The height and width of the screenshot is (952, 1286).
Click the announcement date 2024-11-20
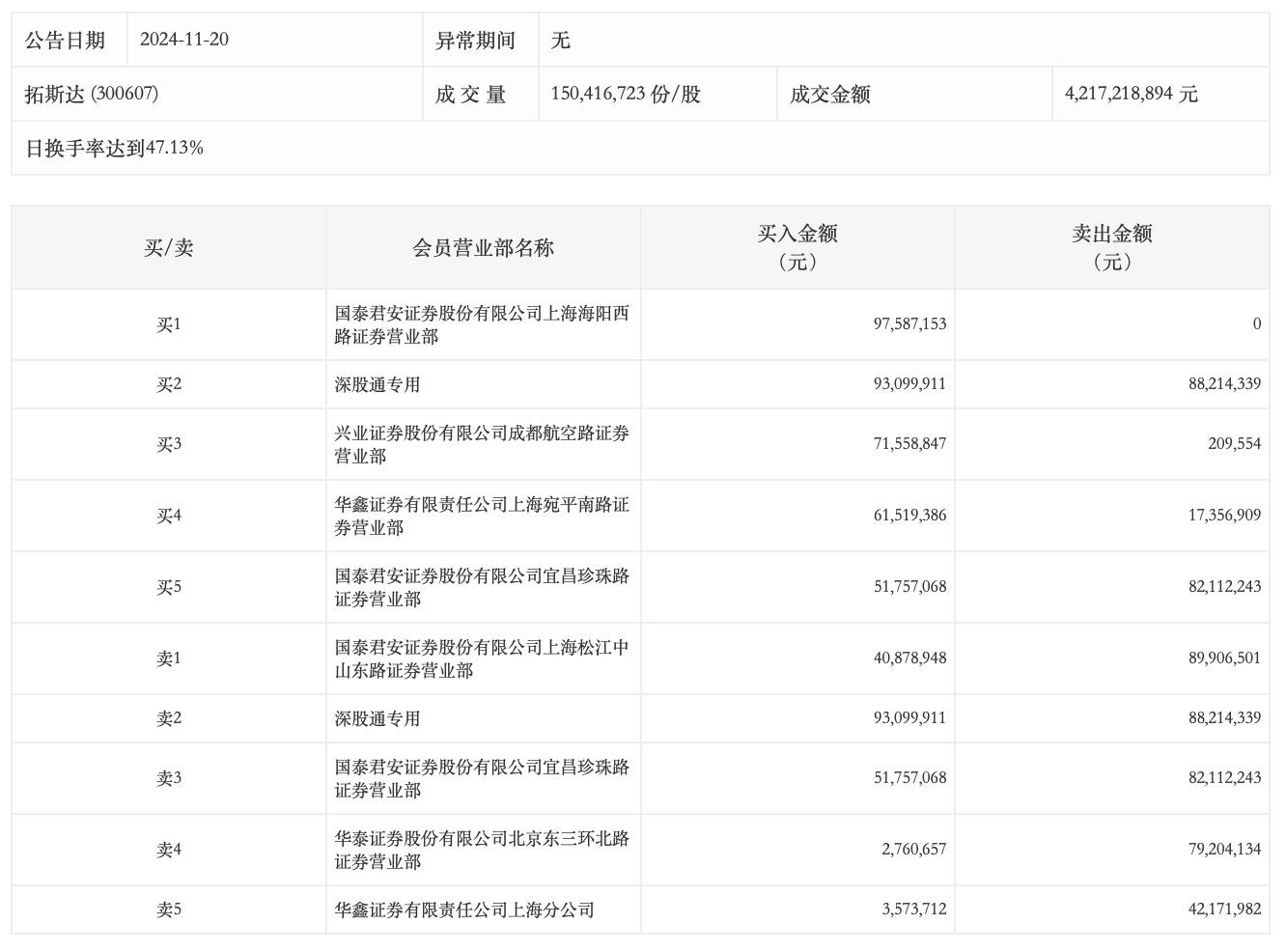(x=184, y=40)
